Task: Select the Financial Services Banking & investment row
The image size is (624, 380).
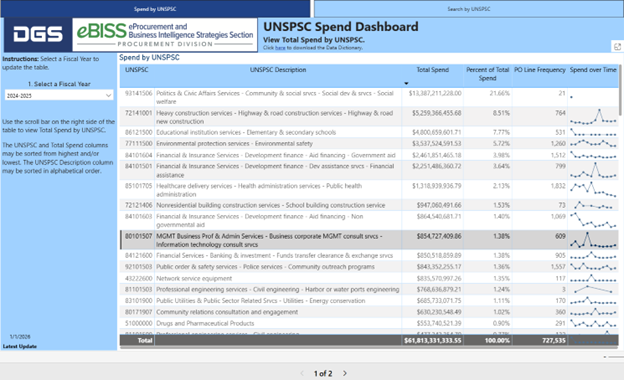Action: tap(274, 255)
